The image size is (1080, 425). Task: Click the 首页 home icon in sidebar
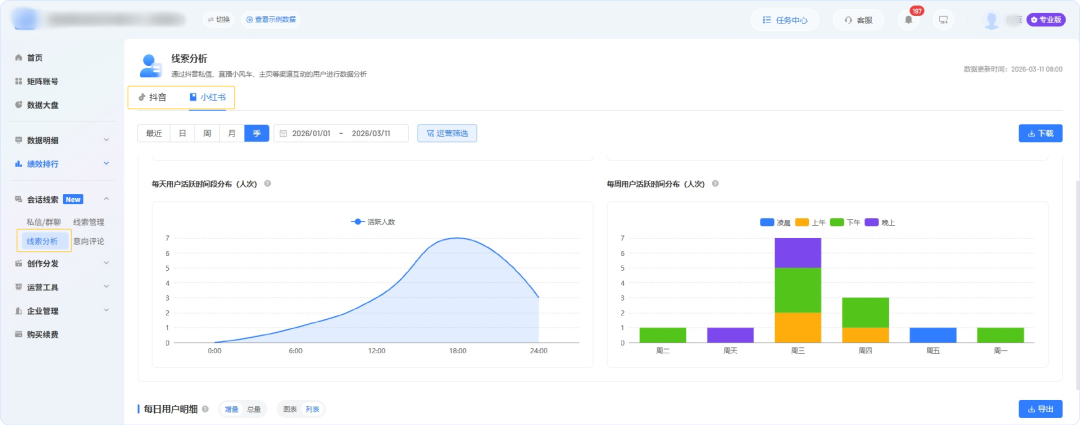(19, 58)
